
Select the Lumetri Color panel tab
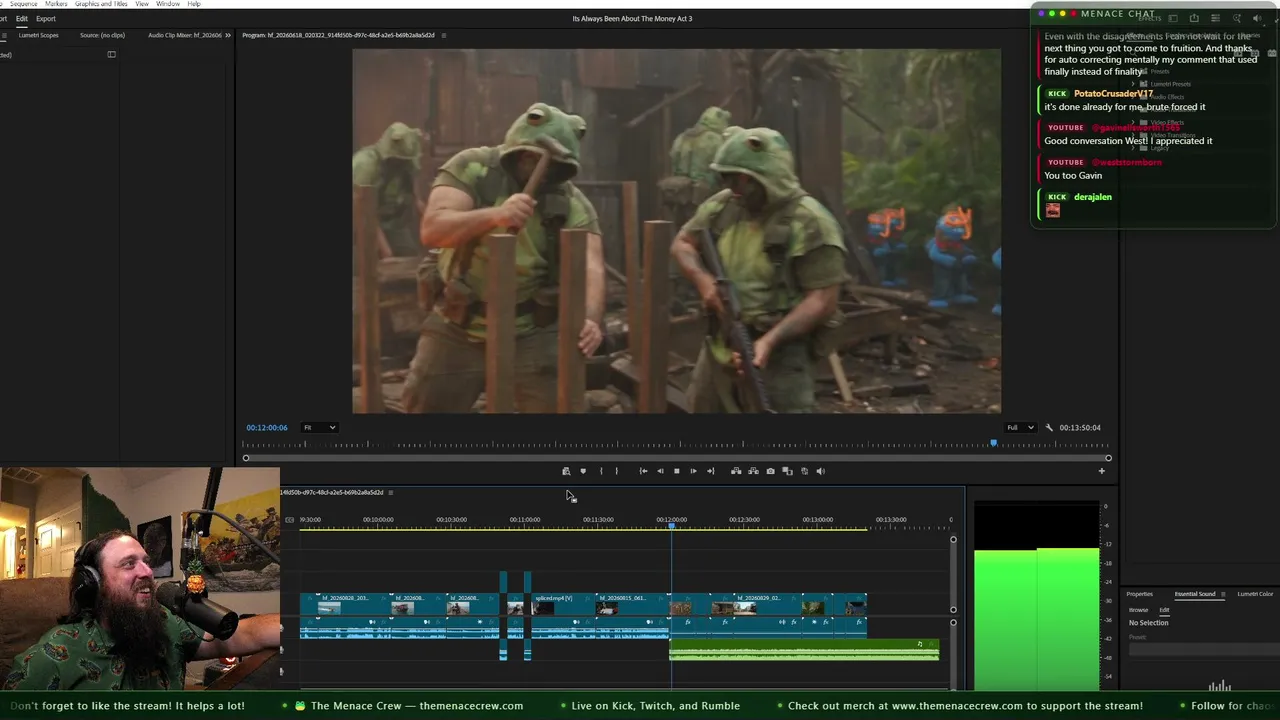pos(1256,594)
